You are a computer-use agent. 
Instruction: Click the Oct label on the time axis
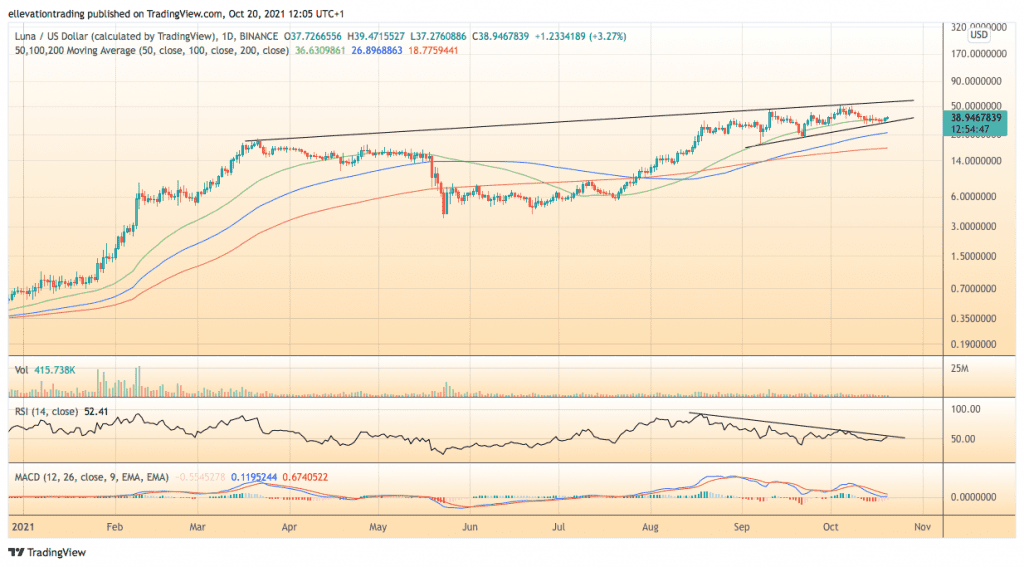[x=830, y=526]
